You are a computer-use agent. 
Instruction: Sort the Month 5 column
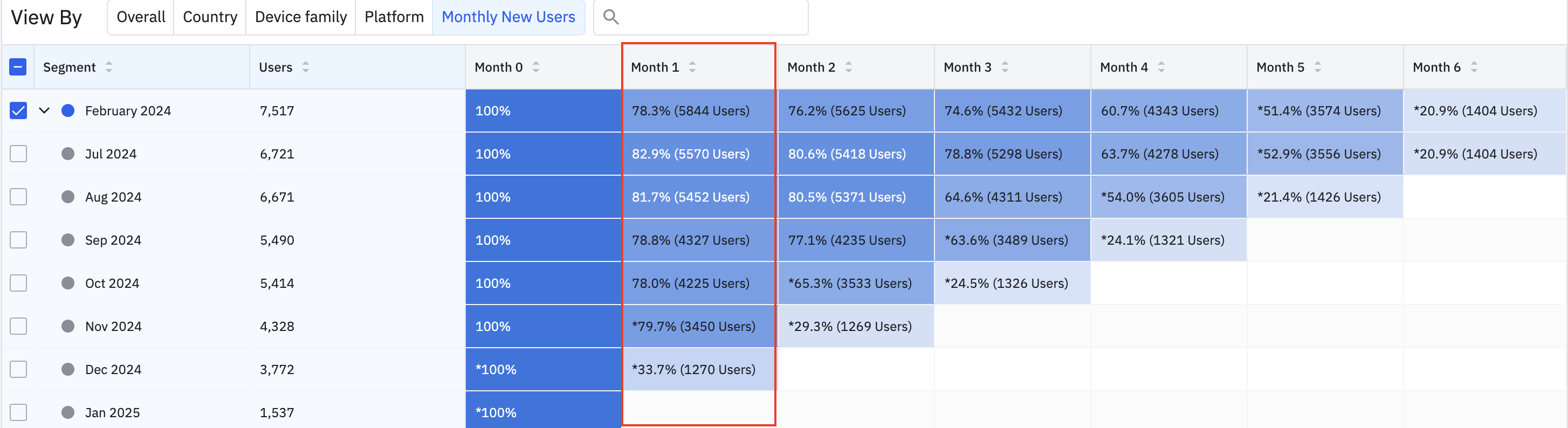[x=1318, y=67]
